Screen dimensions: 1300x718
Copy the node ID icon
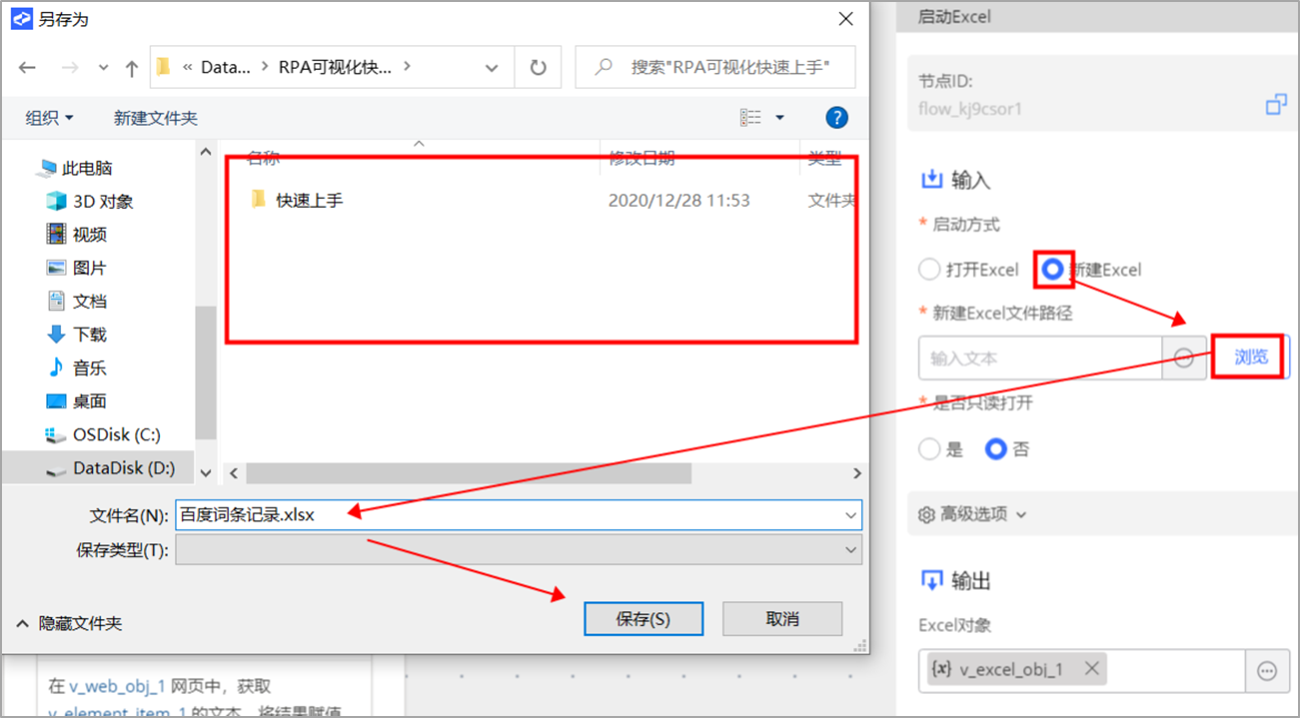(1276, 104)
